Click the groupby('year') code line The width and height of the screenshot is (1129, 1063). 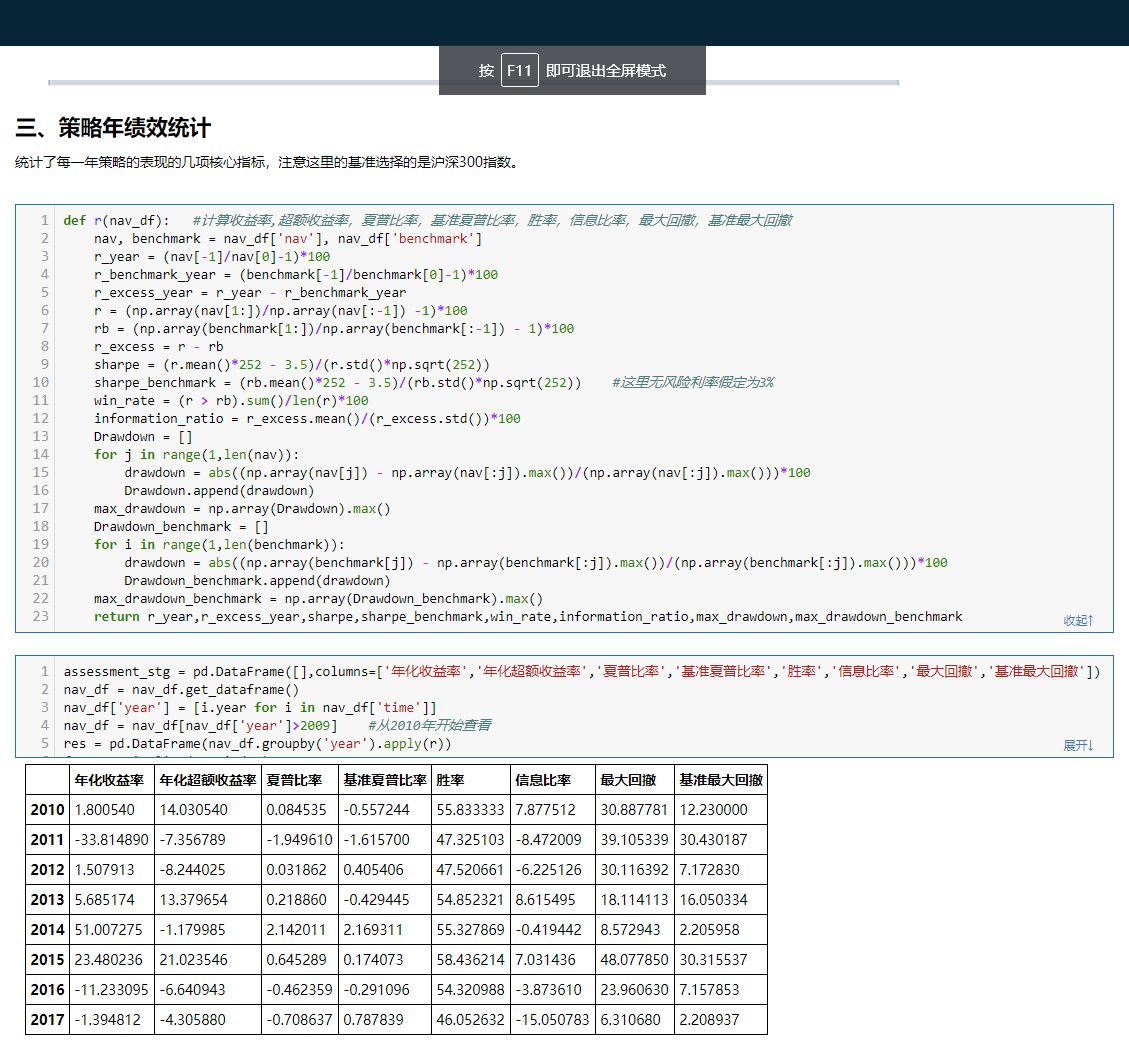tap(257, 743)
